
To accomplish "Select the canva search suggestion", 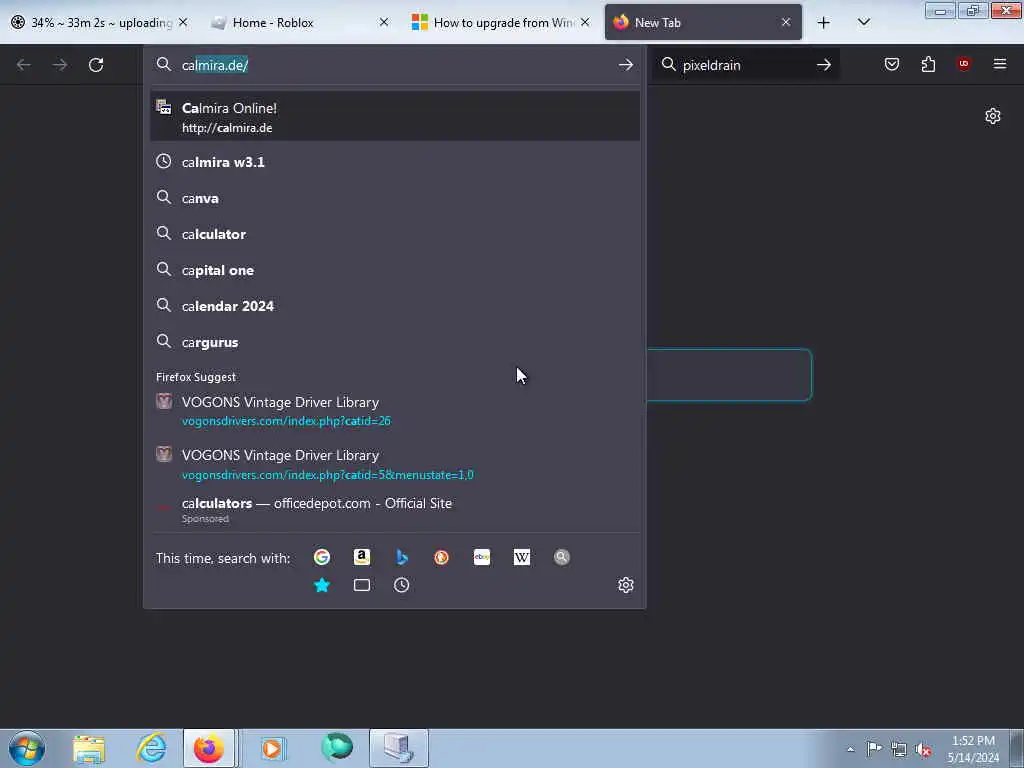I will (395, 198).
